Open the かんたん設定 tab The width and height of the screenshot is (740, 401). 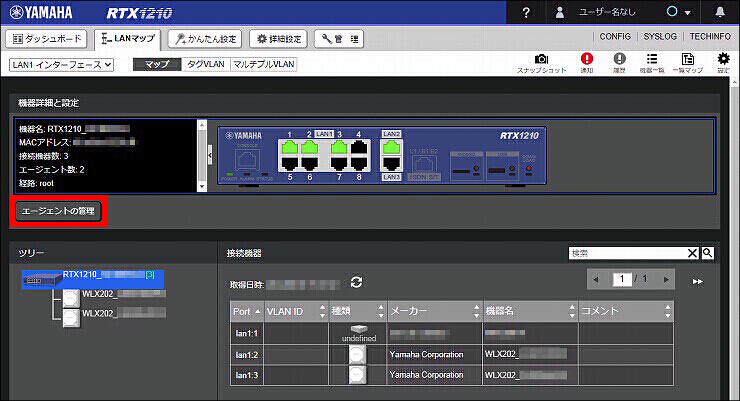[205, 39]
